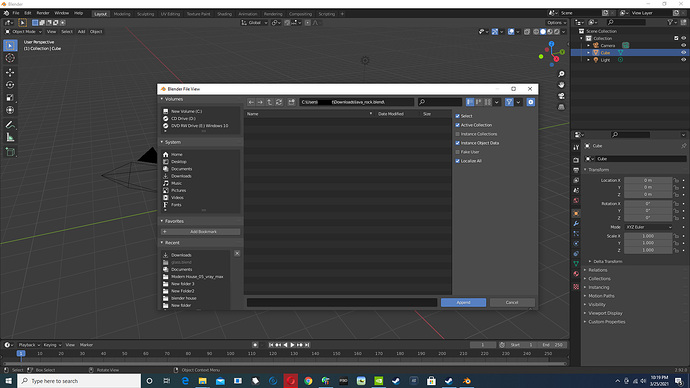The width and height of the screenshot is (690, 388).
Task: Select the Transform tool
Action: 10,110
